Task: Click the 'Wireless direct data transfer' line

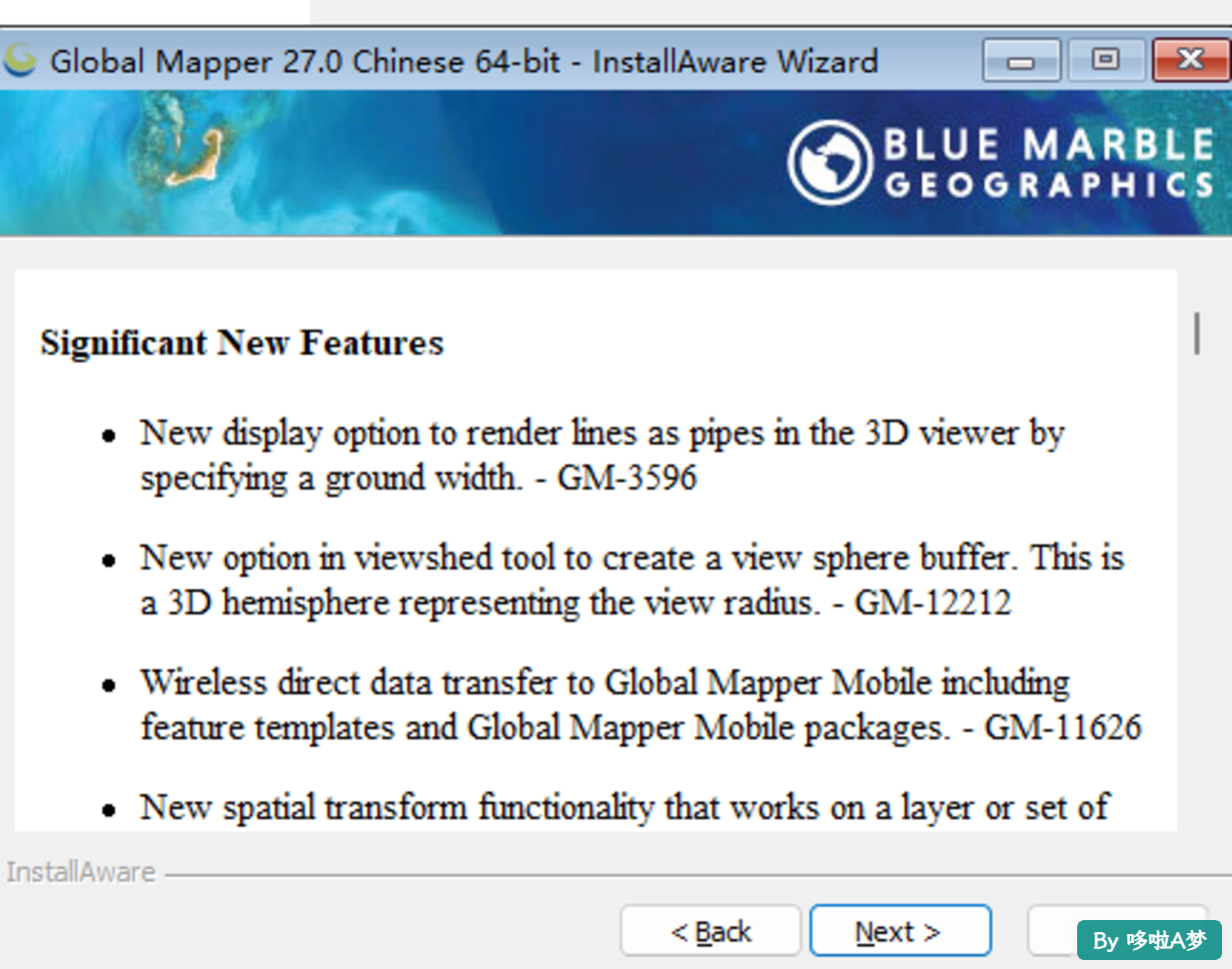Action: [605, 682]
